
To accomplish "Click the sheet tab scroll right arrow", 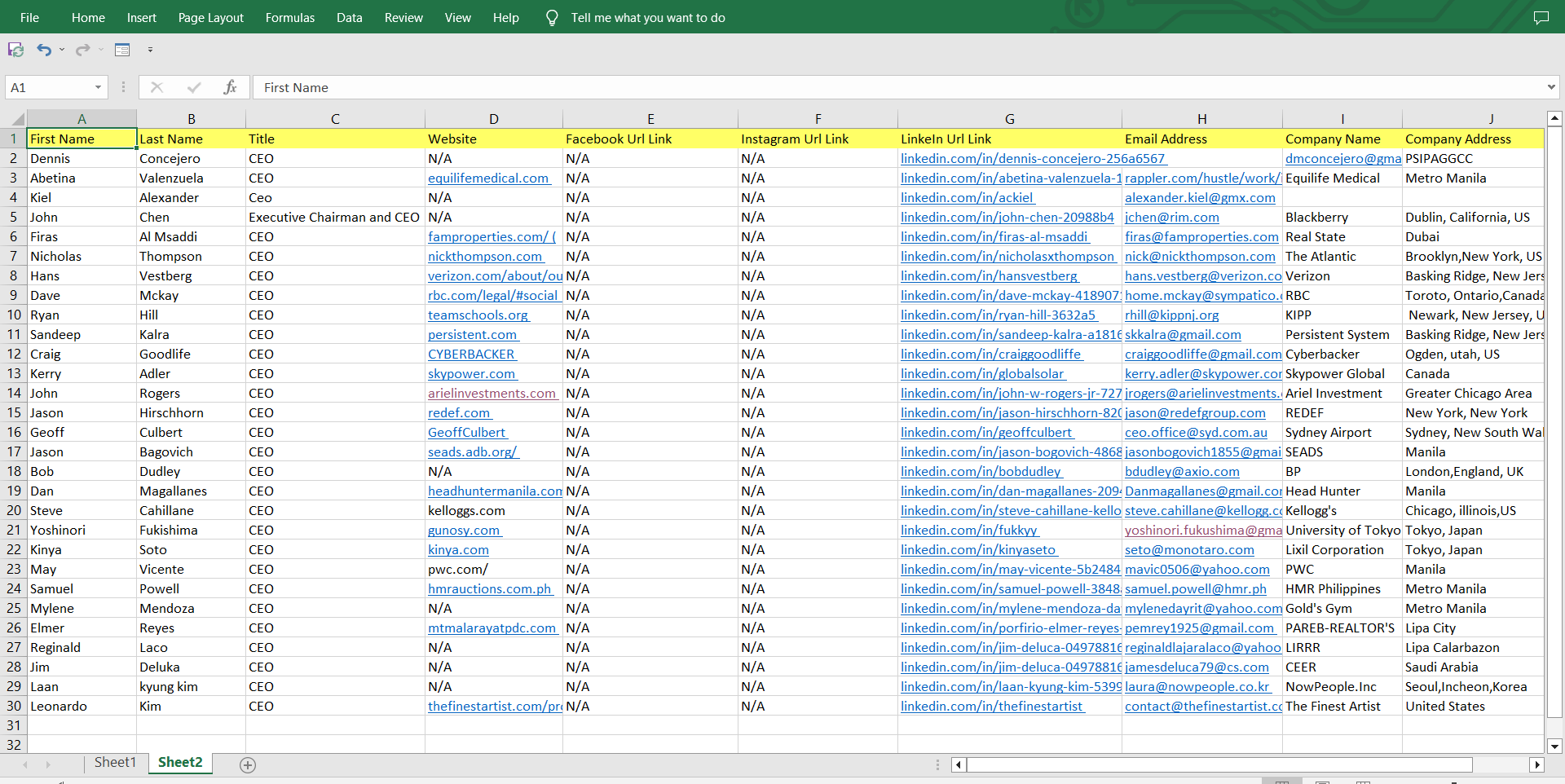I will (48, 764).
